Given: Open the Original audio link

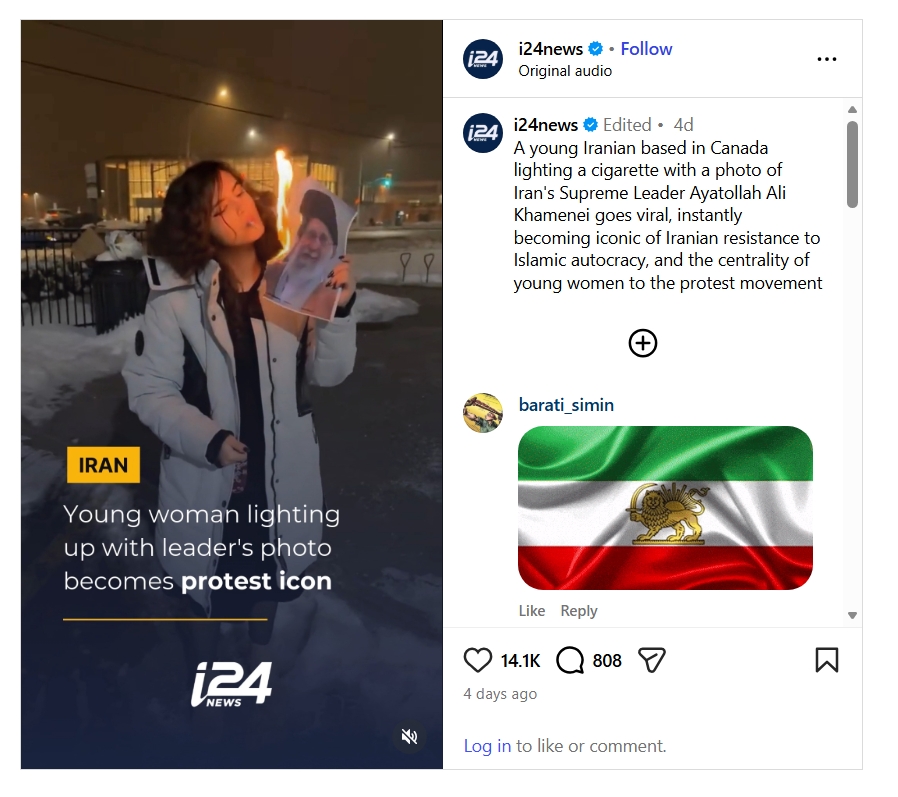Looking at the screenshot, I should click(x=565, y=71).
